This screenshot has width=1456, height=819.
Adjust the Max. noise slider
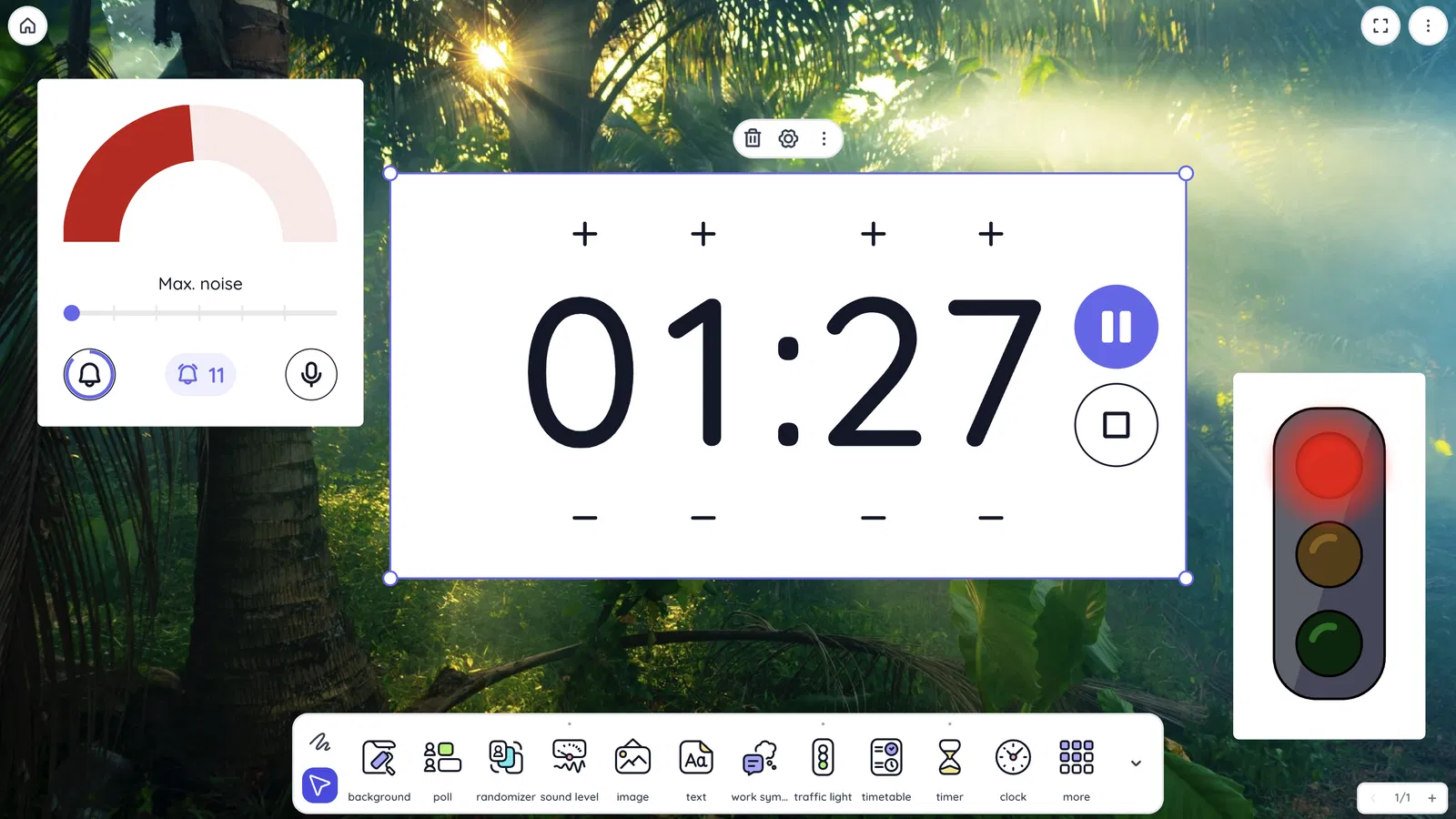click(x=71, y=312)
